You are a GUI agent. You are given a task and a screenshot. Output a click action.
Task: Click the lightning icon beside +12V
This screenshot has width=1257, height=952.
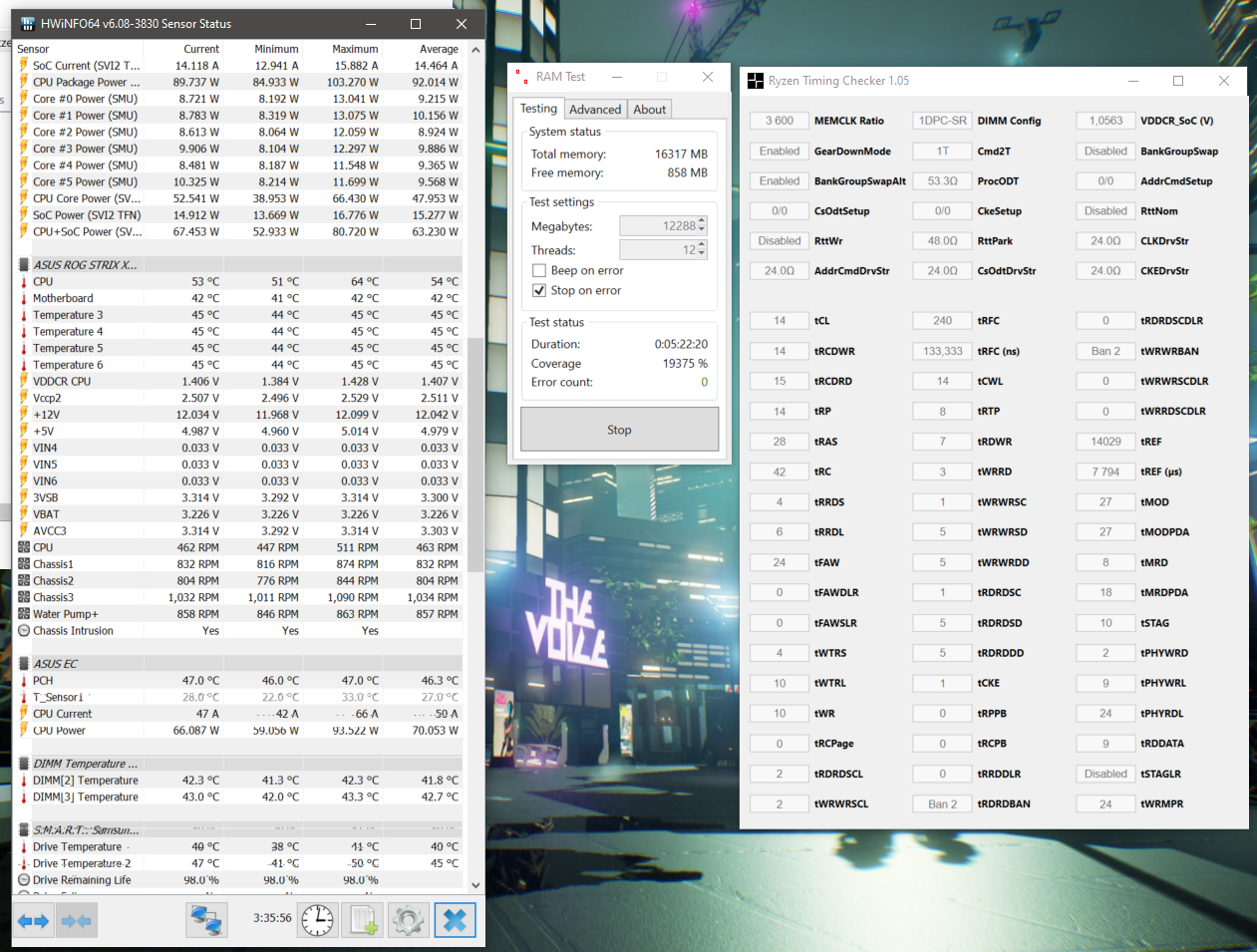pyautogui.click(x=24, y=415)
